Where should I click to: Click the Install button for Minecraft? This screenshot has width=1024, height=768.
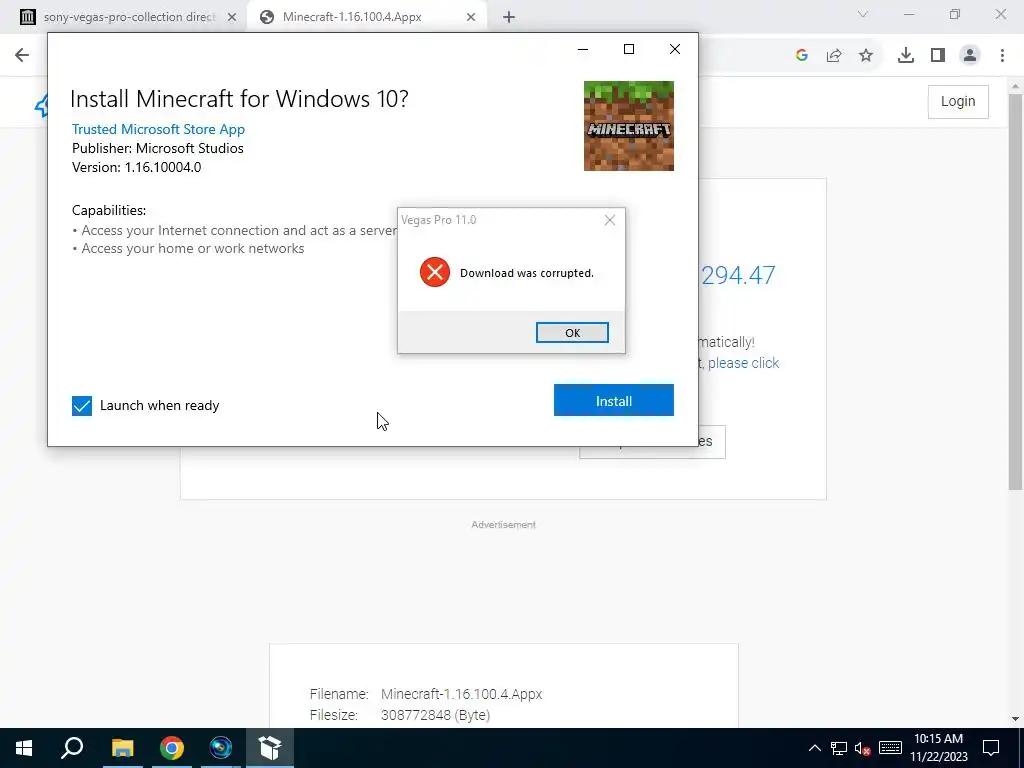click(613, 400)
